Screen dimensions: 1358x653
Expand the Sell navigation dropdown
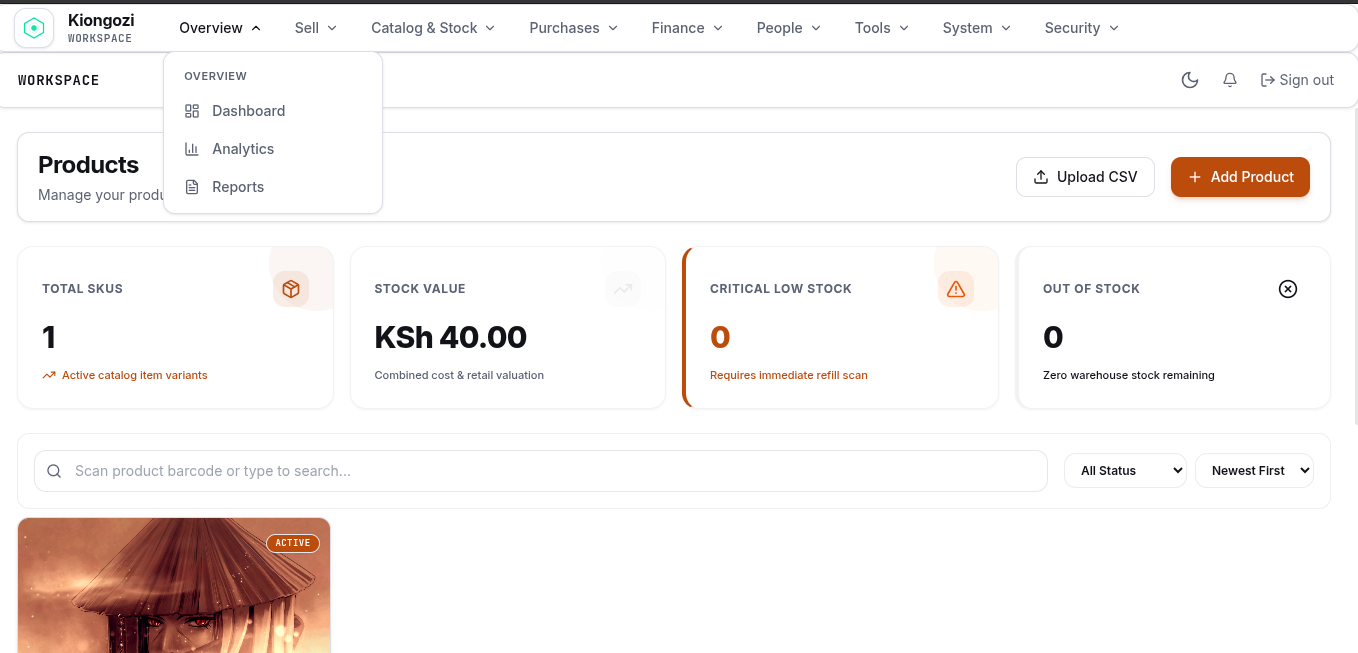[316, 28]
